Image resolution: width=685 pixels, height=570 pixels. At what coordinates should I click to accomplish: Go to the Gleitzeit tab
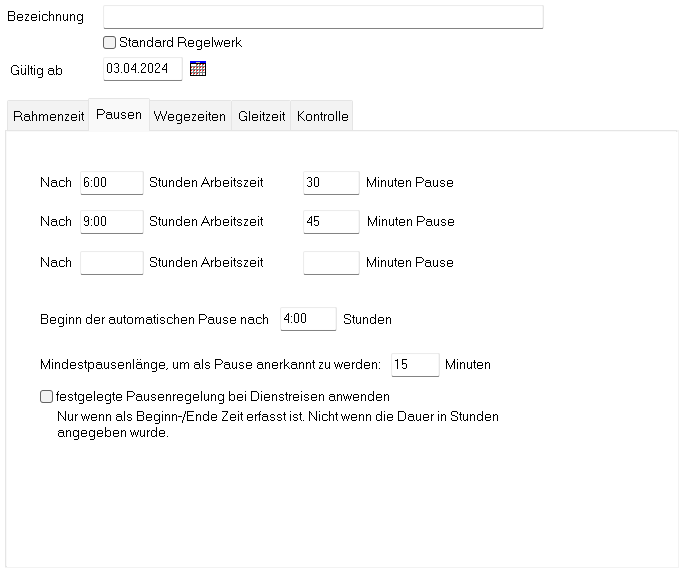tap(261, 116)
